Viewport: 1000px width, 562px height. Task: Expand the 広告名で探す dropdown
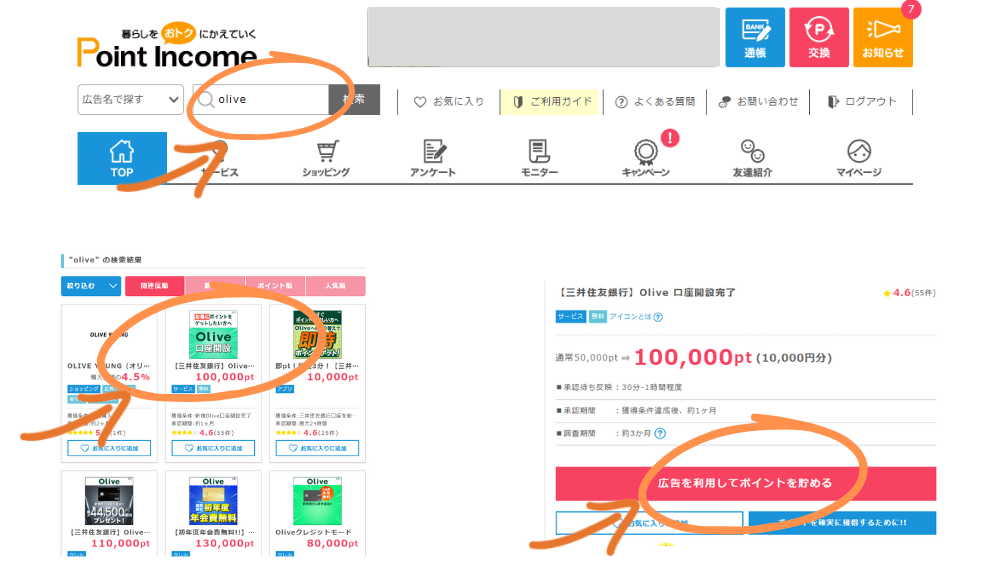(130, 100)
